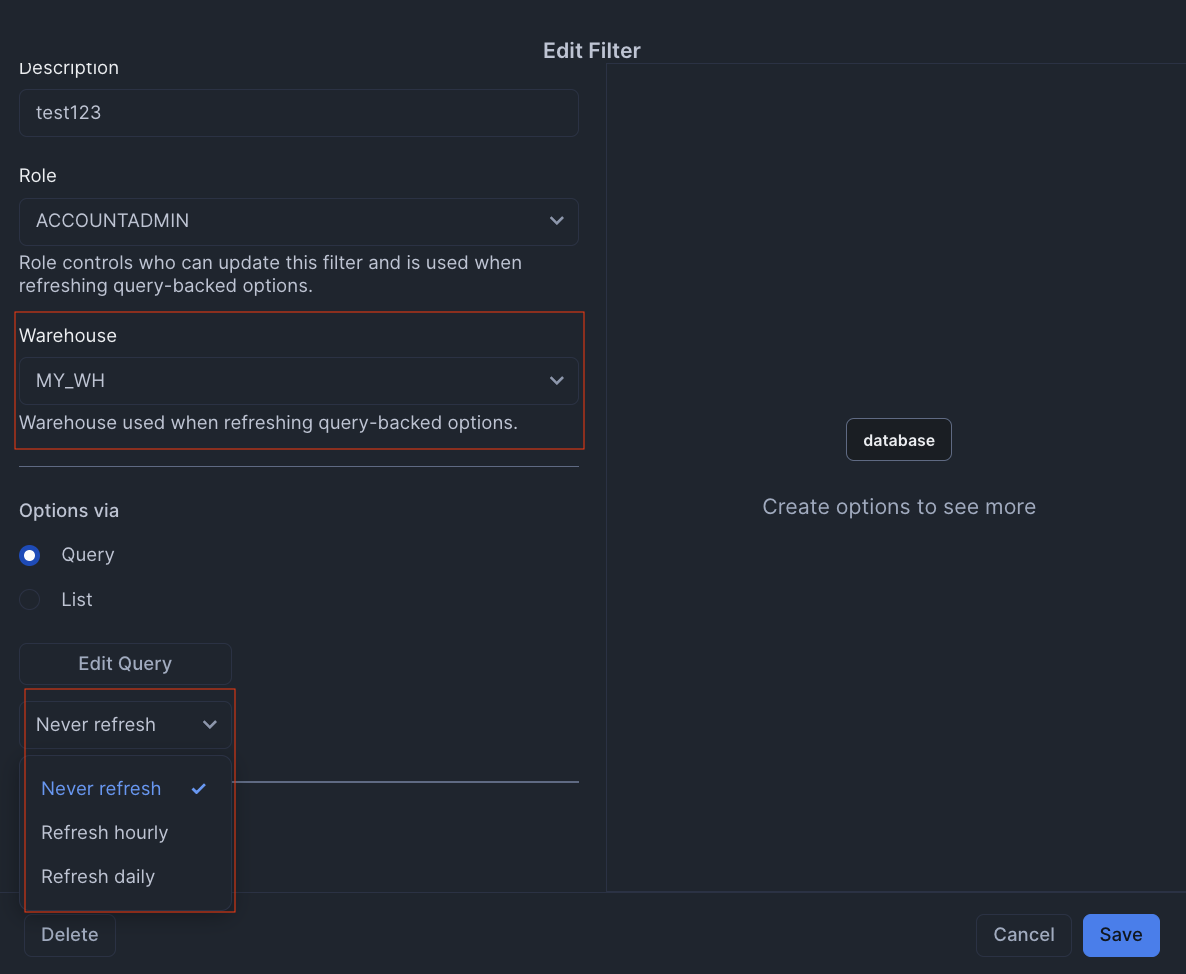The height and width of the screenshot is (974, 1186).
Task: Click the selected Query radio indicator
Action: tap(29, 555)
